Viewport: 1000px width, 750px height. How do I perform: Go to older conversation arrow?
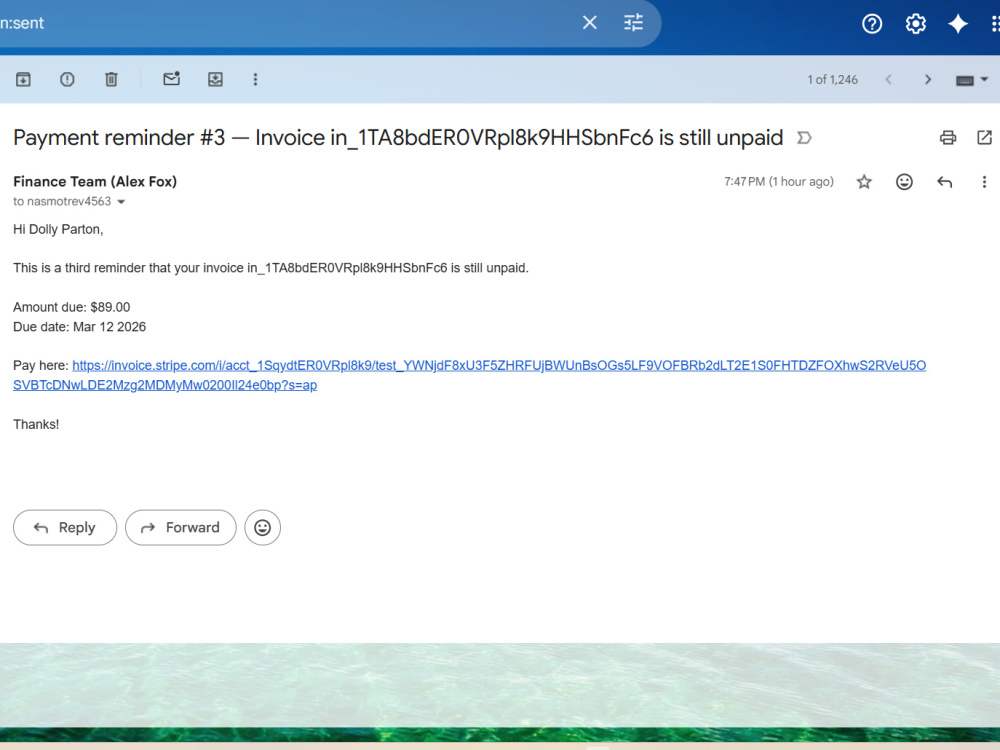(x=928, y=80)
